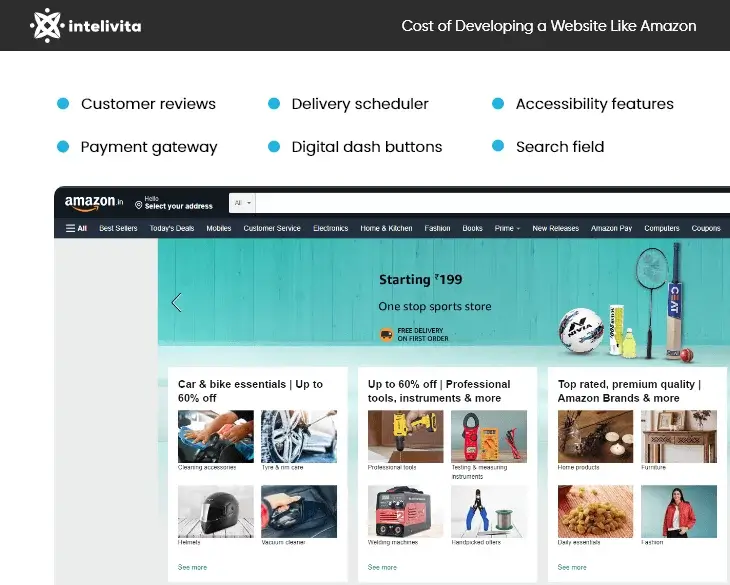
Task: Open Customer Service page
Action: pos(272,228)
